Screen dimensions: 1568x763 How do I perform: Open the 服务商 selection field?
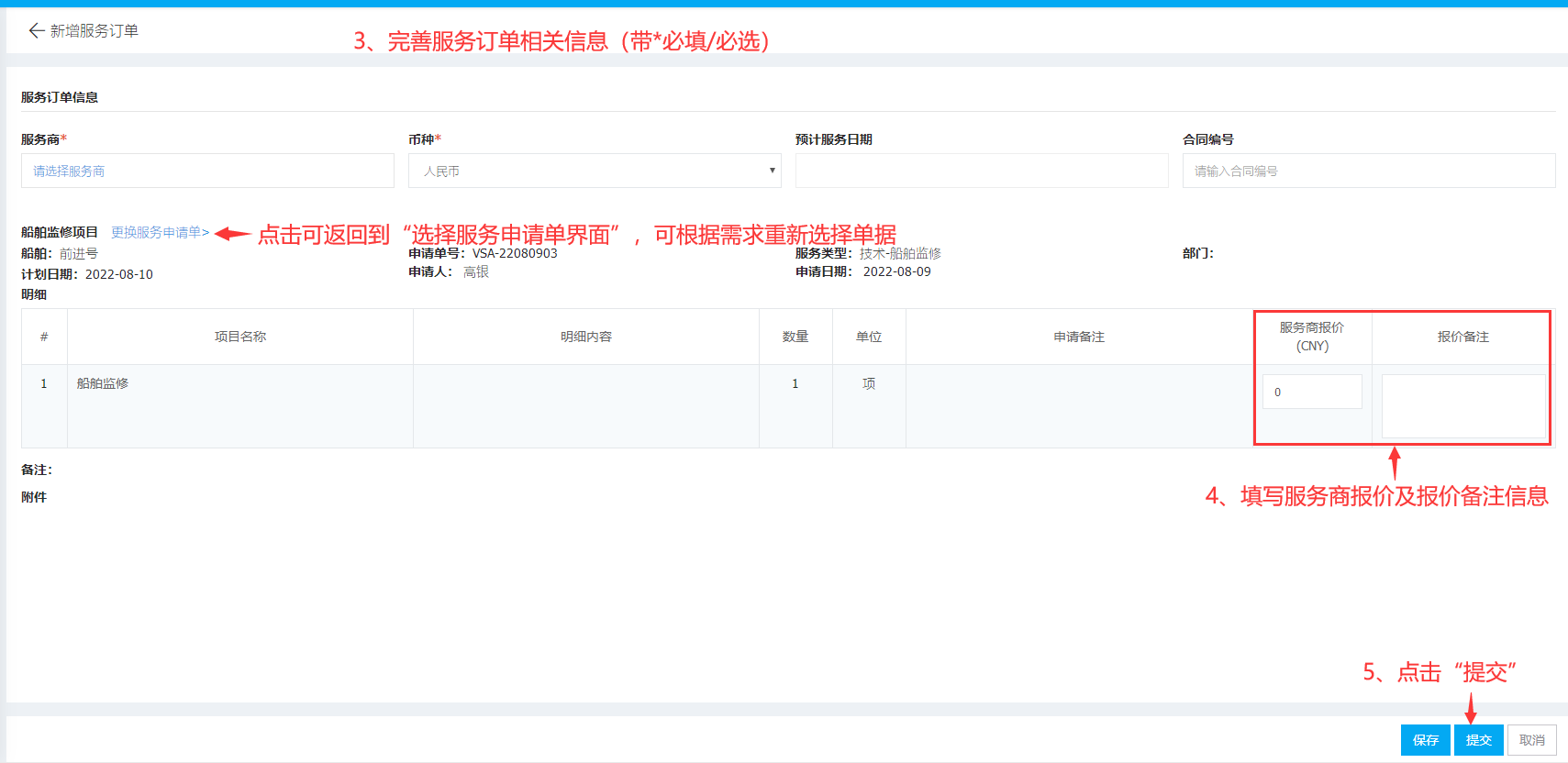click(x=207, y=171)
